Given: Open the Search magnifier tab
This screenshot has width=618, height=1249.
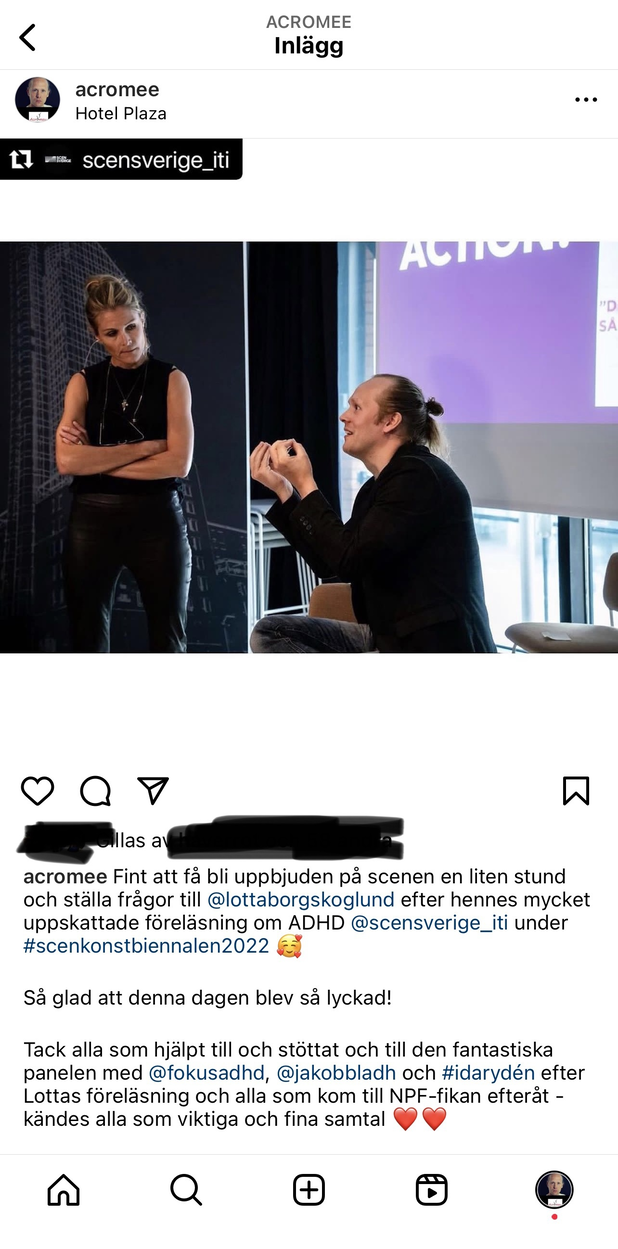Looking at the screenshot, I should pos(186,1190).
